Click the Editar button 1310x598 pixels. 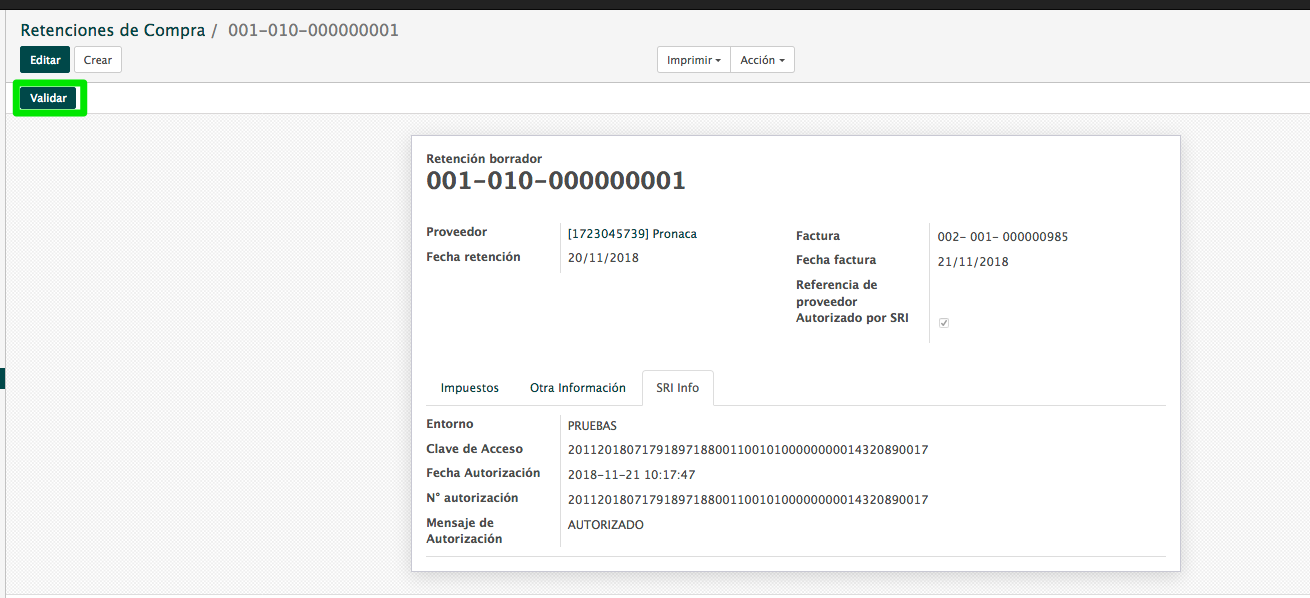pos(45,60)
